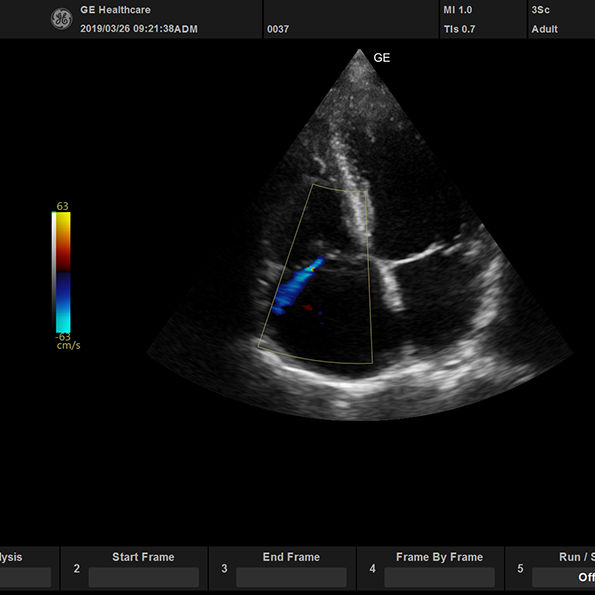Click softkey number '3' label

pos(224,568)
